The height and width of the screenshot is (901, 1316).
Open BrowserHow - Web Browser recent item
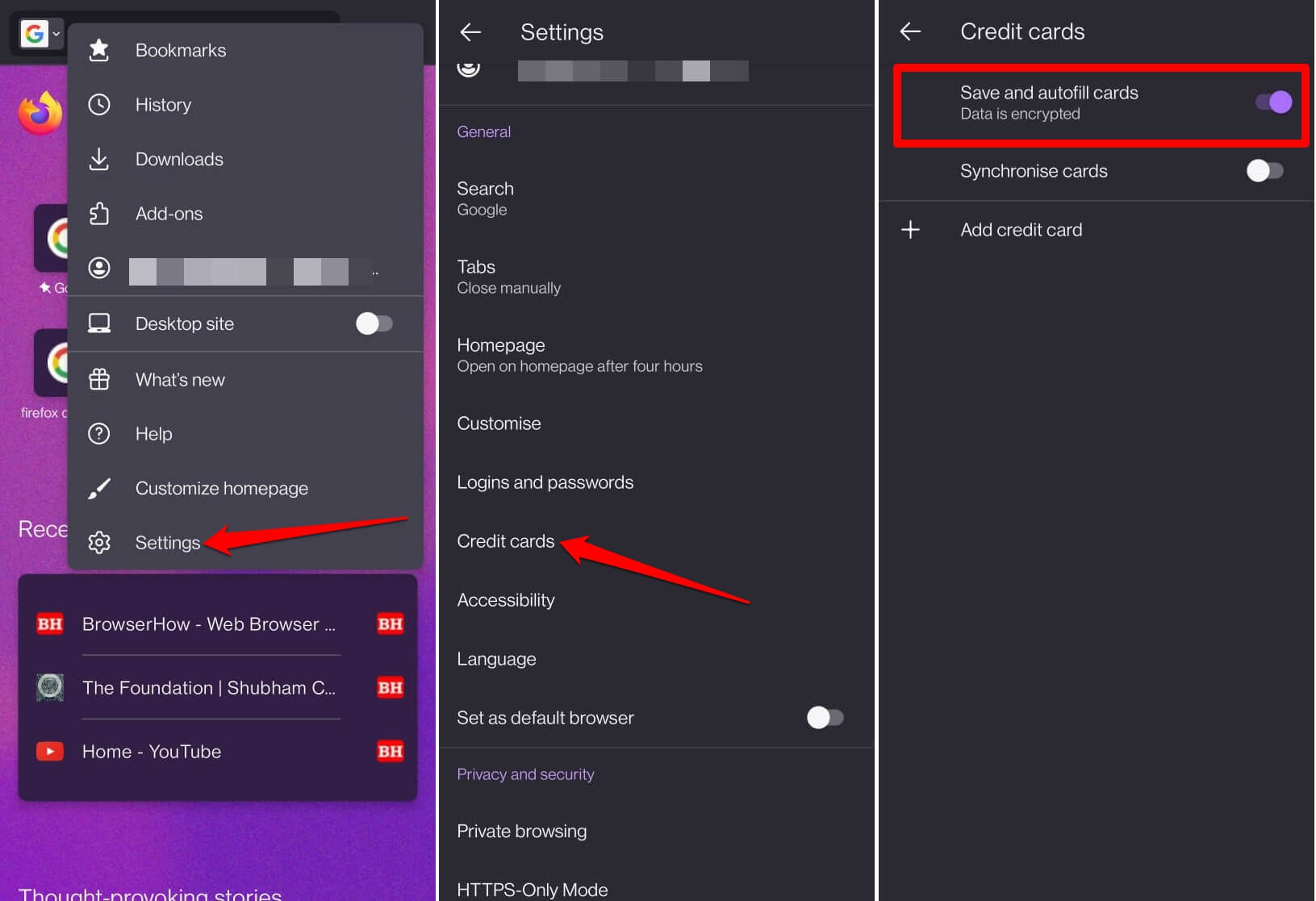point(209,624)
